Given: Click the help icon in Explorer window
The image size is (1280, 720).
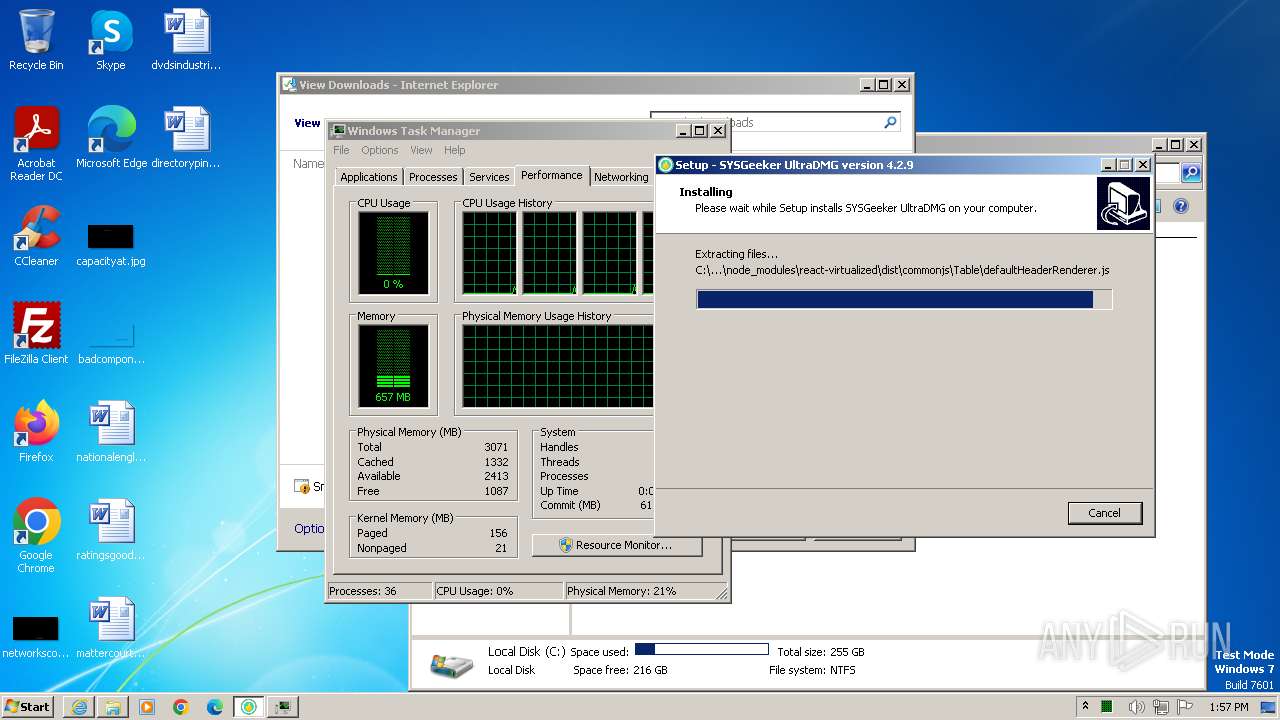Looking at the screenshot, I should point(1181,206).
